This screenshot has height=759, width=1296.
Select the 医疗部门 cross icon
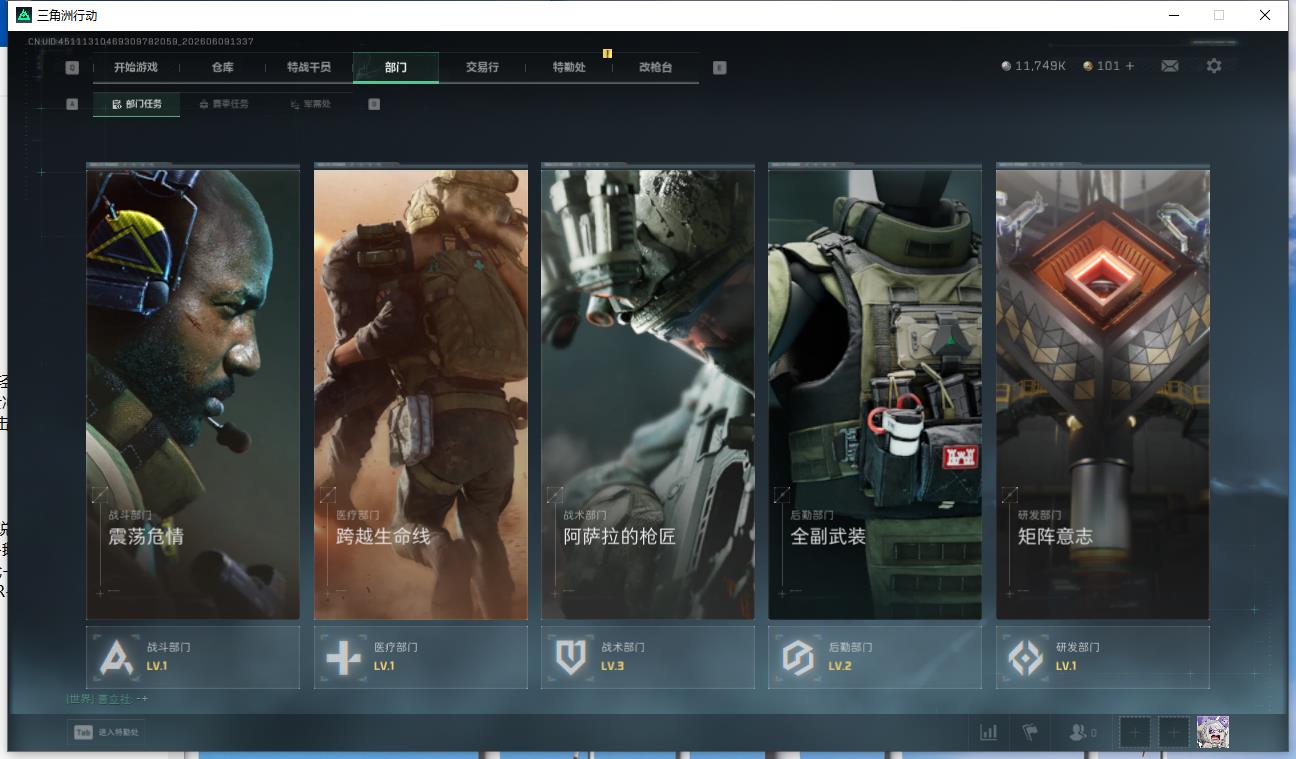point(344,657)
